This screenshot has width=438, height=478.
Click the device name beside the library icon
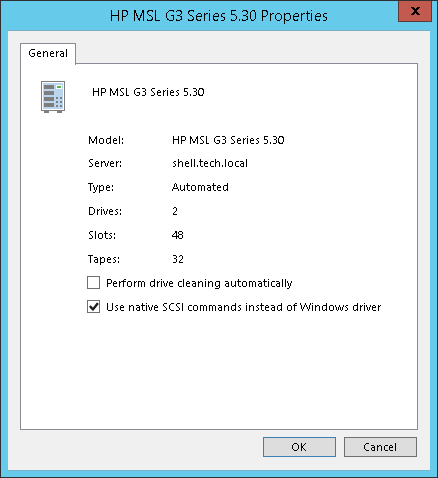[x=148, y=92]
